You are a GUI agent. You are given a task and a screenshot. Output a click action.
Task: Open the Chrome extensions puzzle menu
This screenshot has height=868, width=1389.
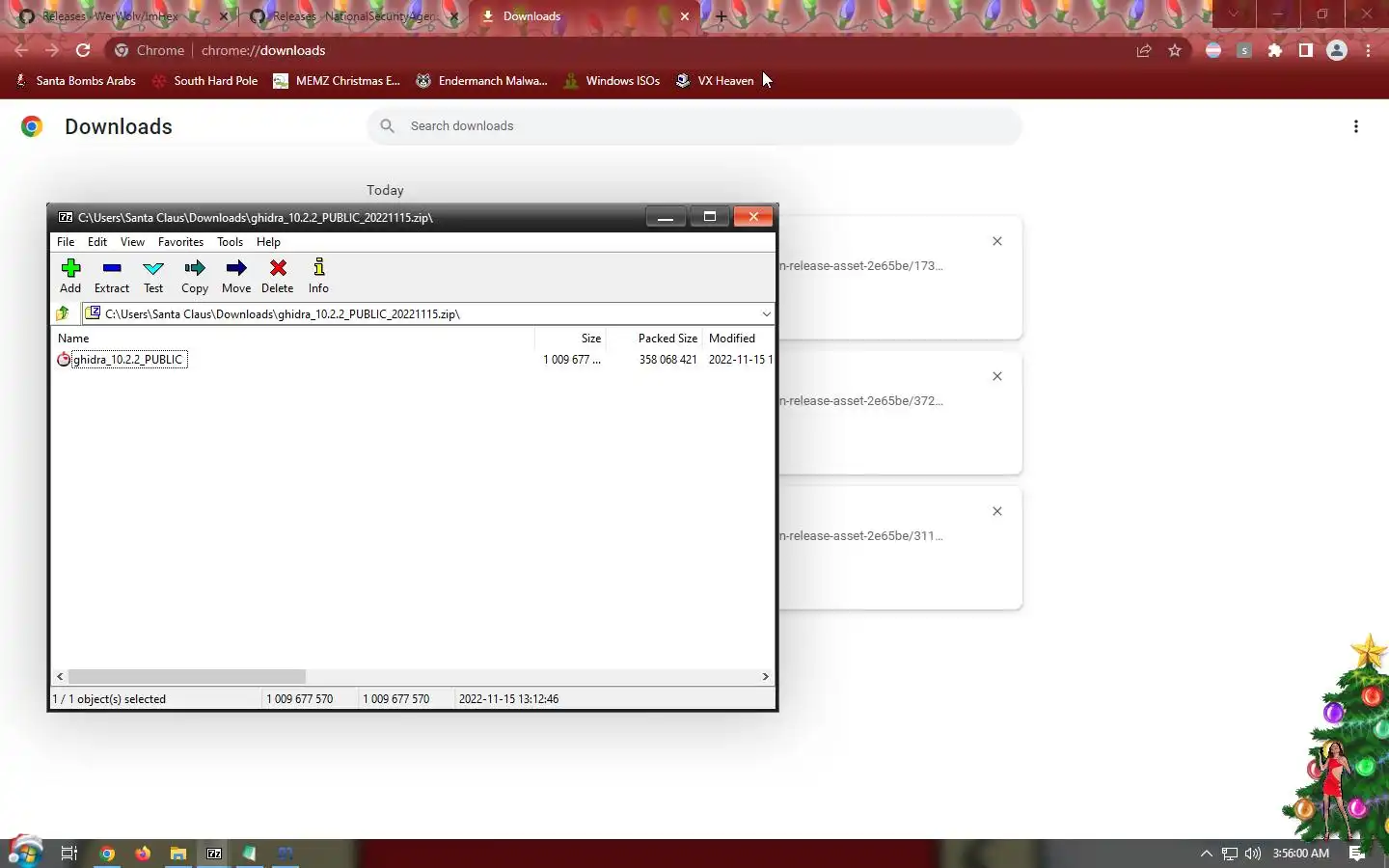[1275, 50]
